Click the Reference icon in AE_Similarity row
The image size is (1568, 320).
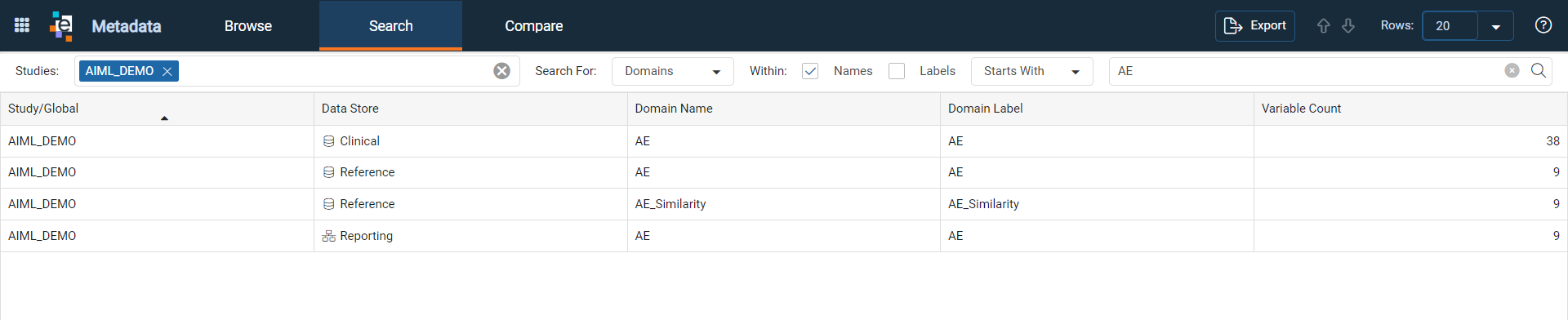pyautogui.click(x=329, y=204)
